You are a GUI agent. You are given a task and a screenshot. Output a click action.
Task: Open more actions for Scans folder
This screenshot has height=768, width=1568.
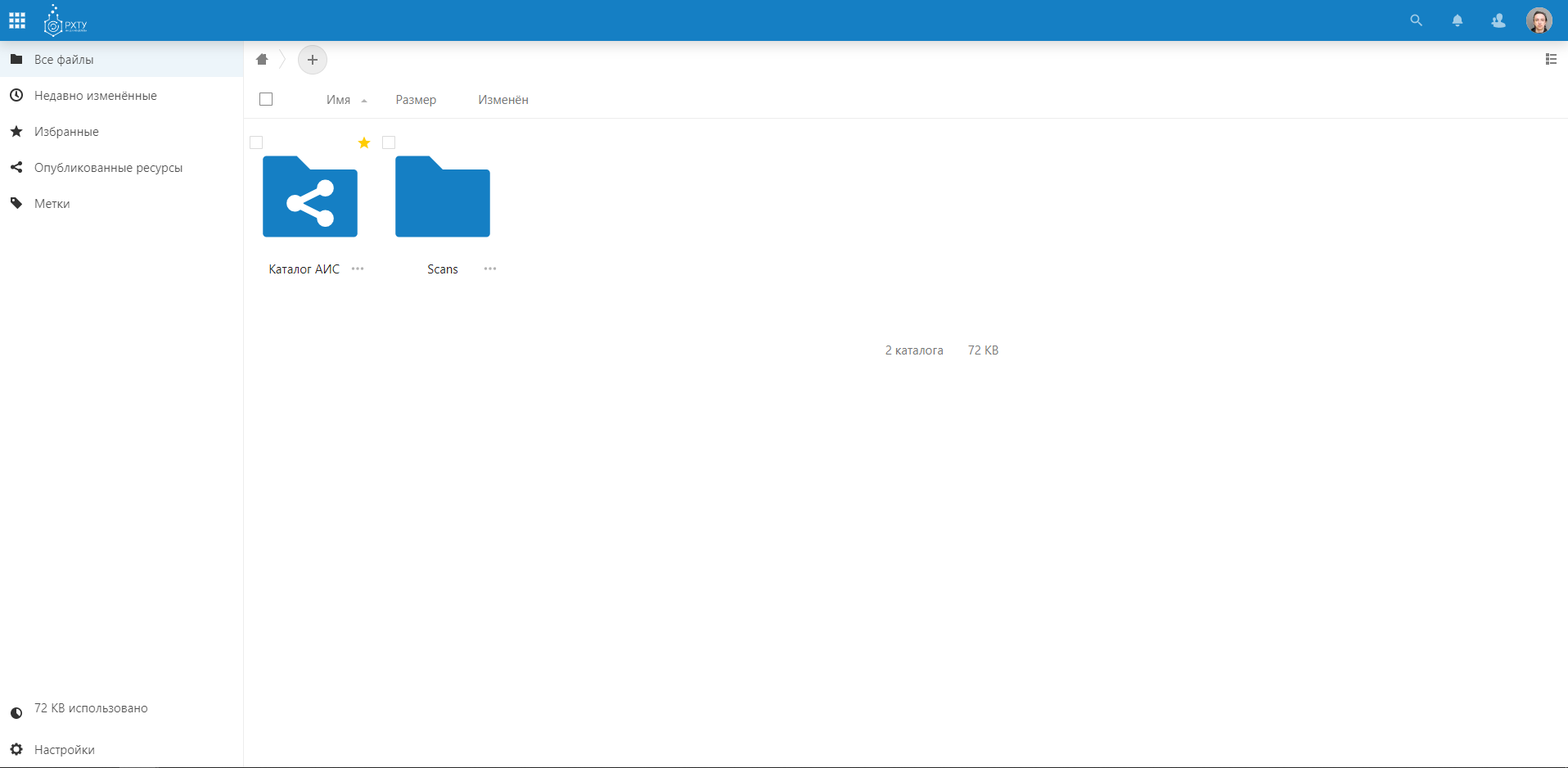tap(490, 269)
